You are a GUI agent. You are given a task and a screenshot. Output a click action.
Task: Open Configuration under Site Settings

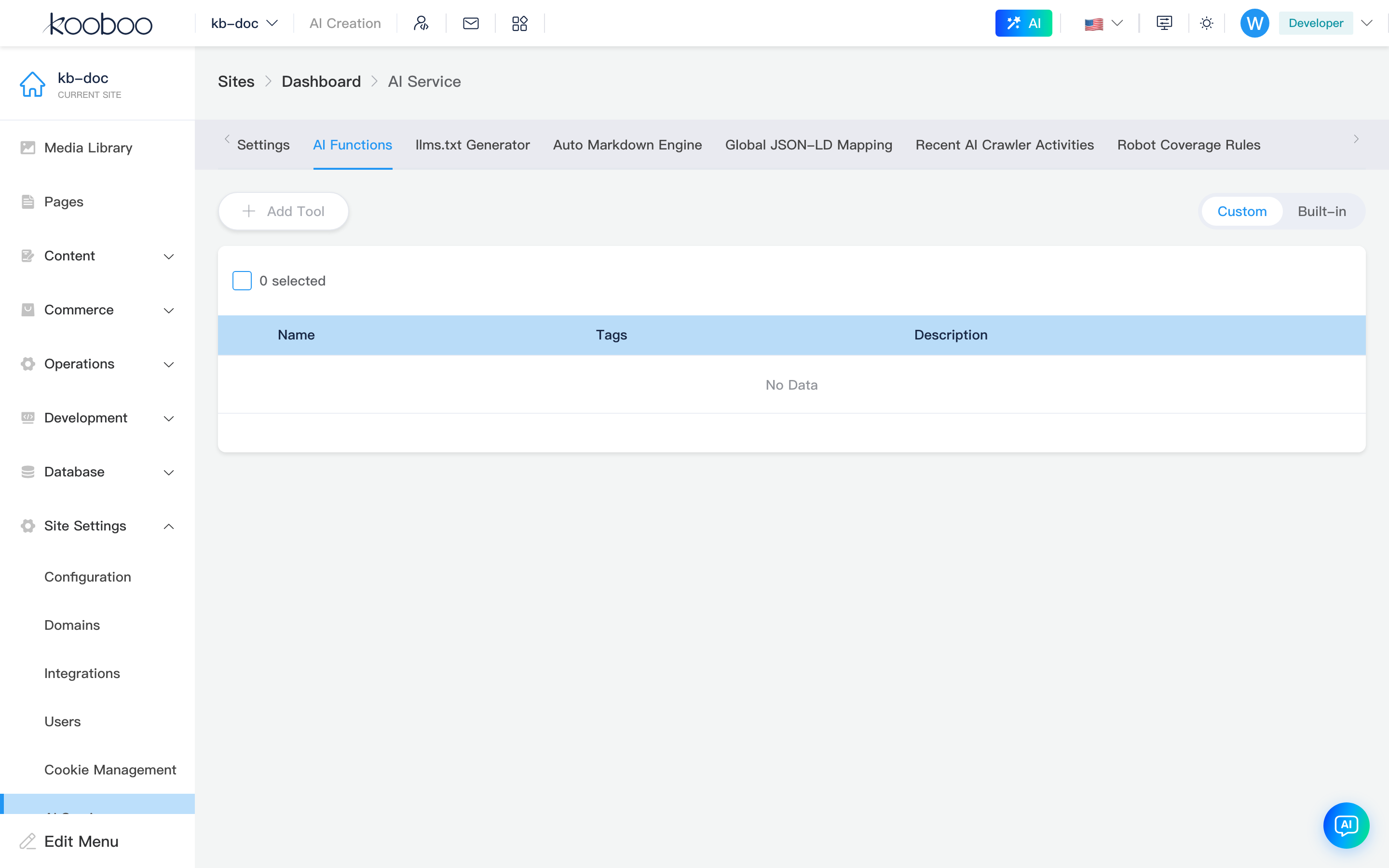(x=88, y=576)
